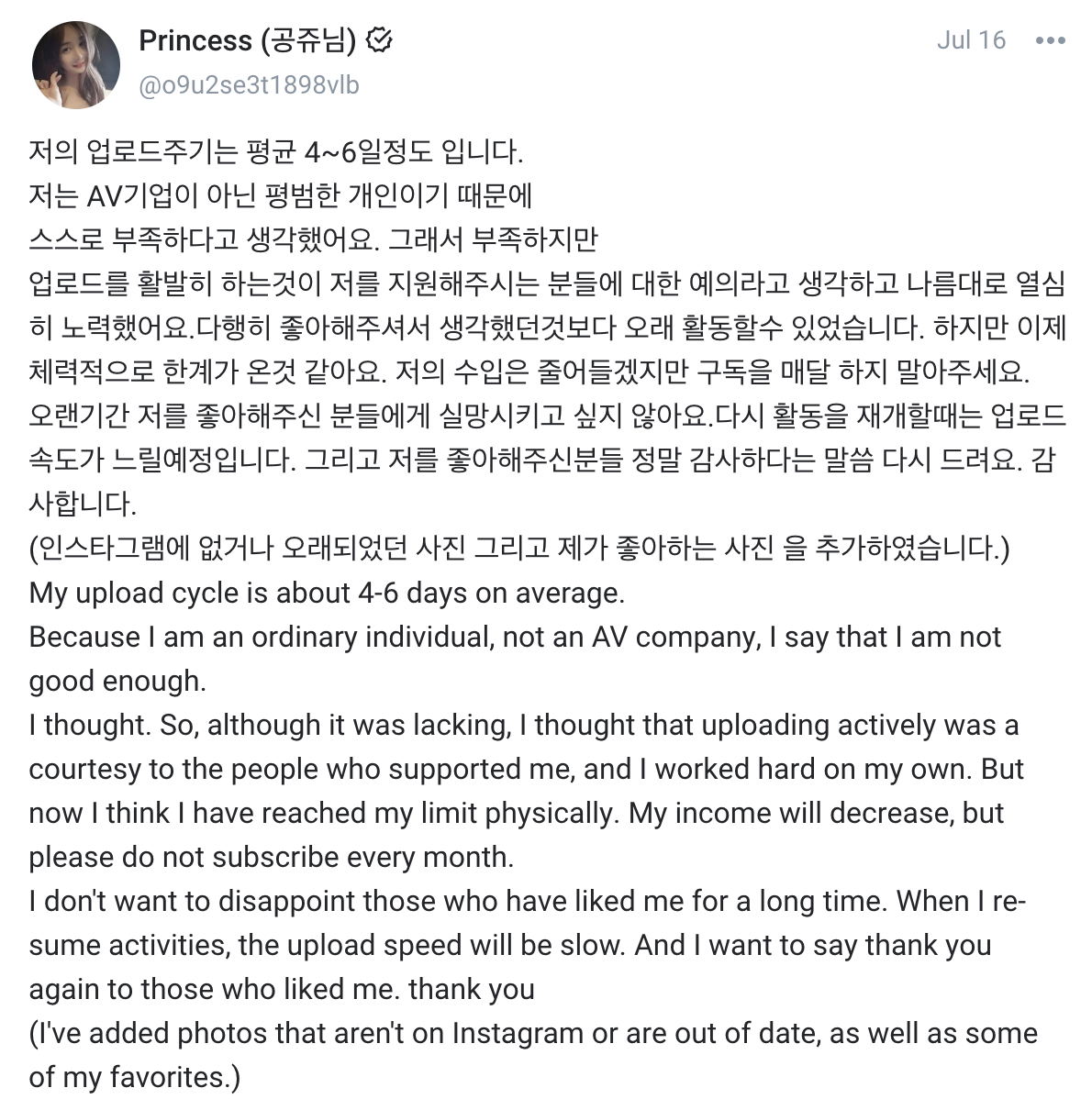Select the 'Because I am an ordinary individual' sentence
Image resolution: width=1092 pixels, height=1099 pixels.
tap(515, 638)
